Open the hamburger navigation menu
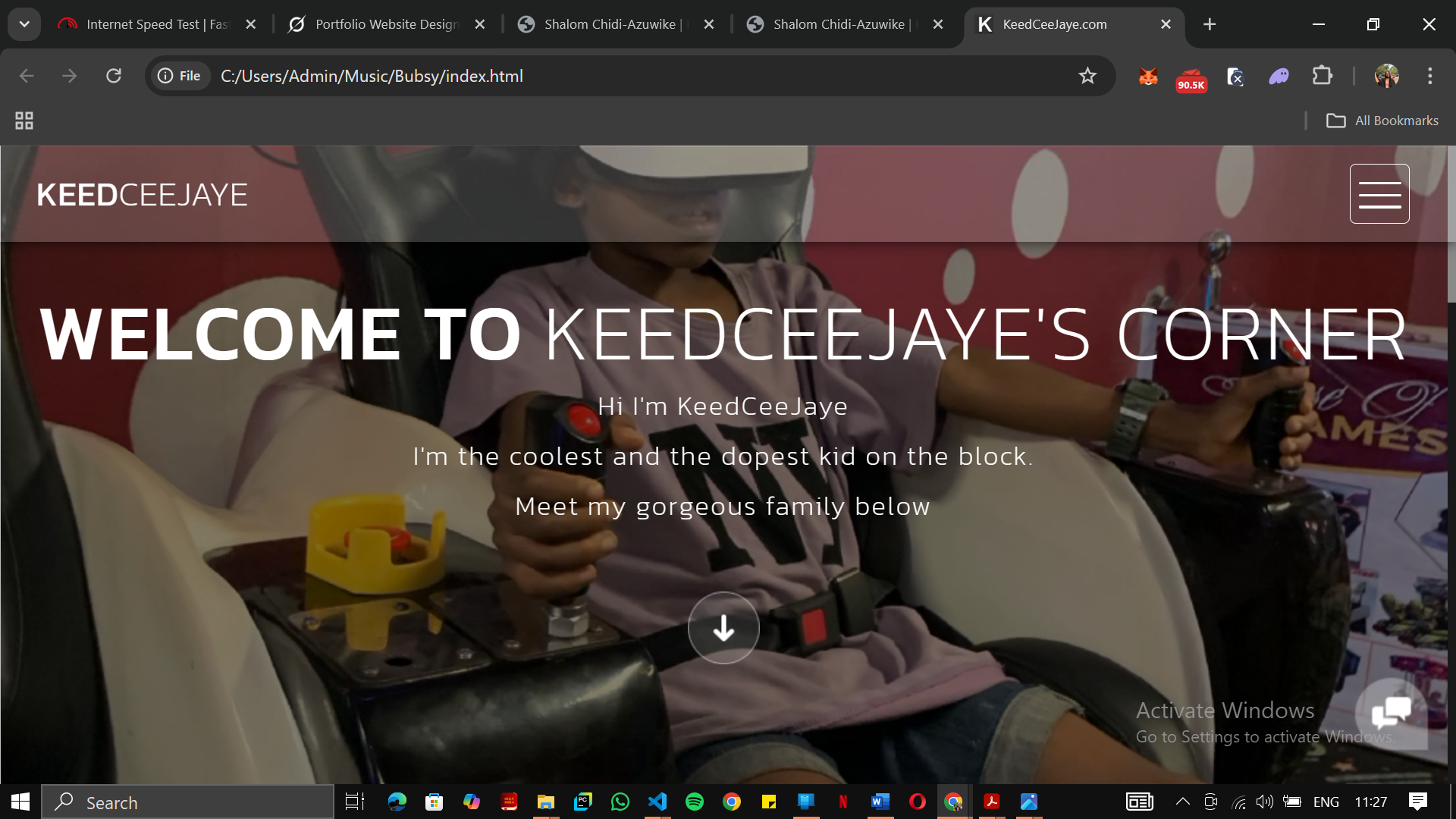This screenshot has height=819, width=1456. coord(1379,194)
